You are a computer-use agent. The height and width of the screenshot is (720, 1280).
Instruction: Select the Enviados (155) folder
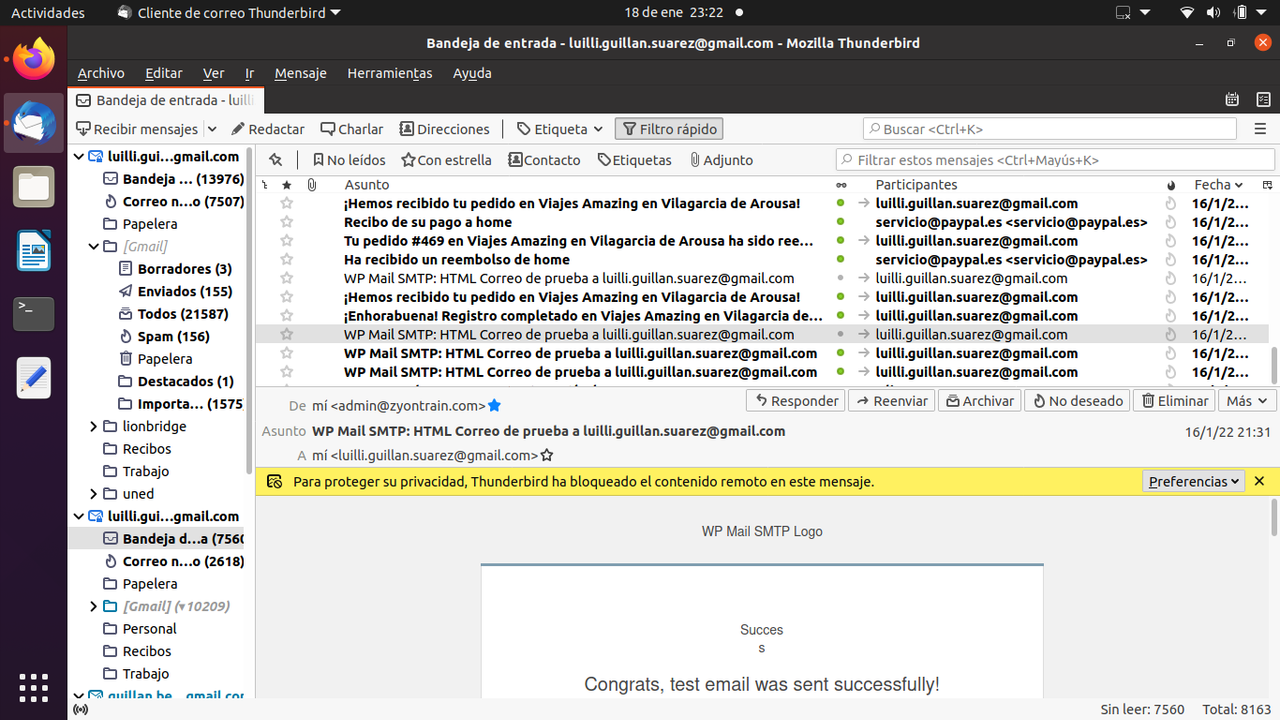pyautogui.click(x=185, y=291)
